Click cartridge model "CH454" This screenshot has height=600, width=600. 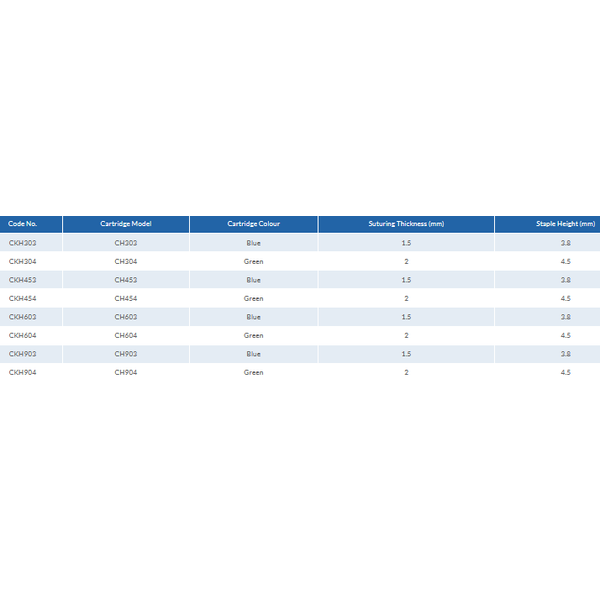[126, 298]
